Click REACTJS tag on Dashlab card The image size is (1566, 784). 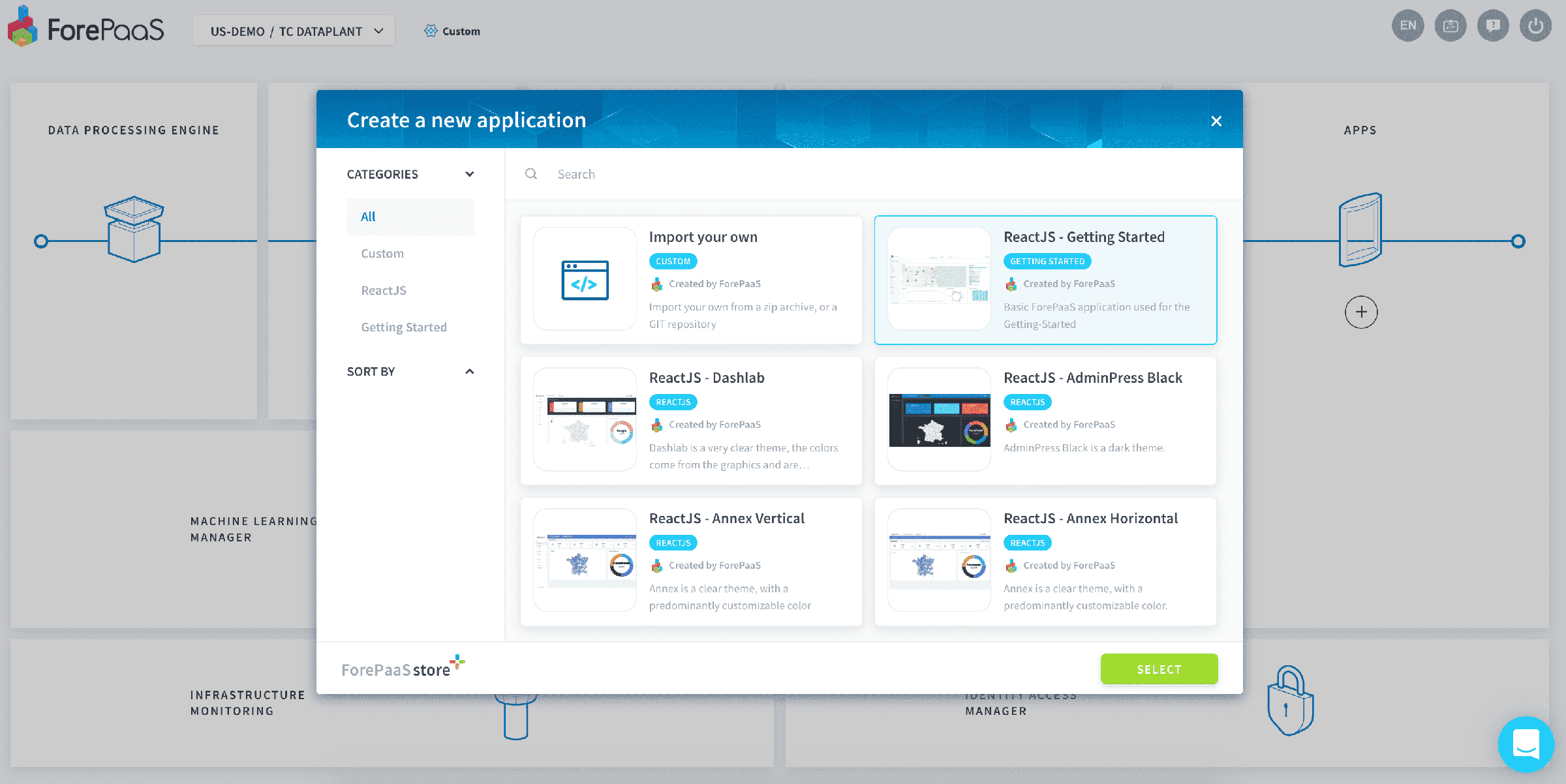point(673,402)
